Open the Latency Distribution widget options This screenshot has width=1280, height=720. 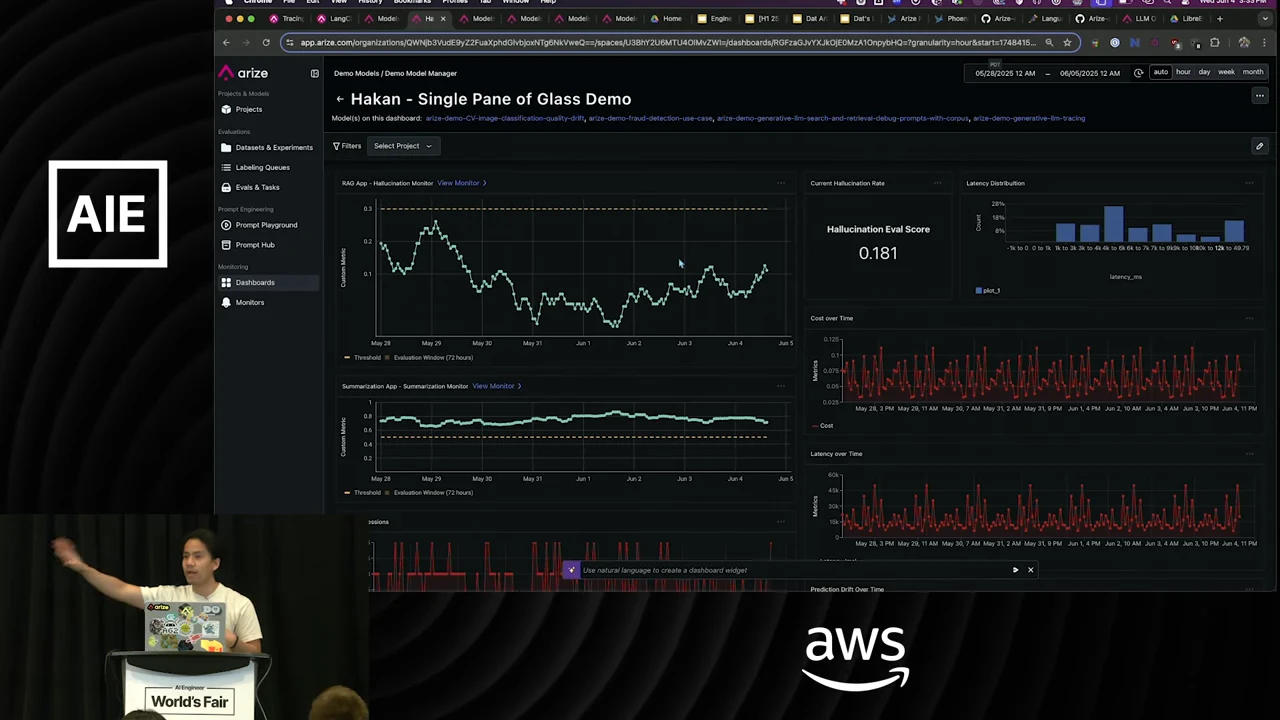click(1249, 183)
